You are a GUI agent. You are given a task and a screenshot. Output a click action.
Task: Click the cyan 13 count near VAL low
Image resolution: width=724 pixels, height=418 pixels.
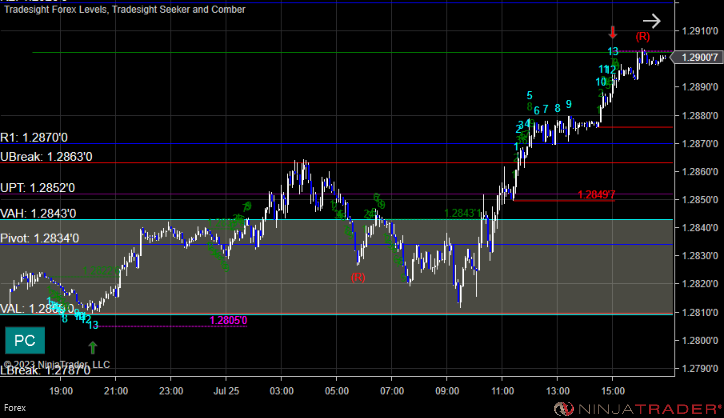[x=93, y=325]
